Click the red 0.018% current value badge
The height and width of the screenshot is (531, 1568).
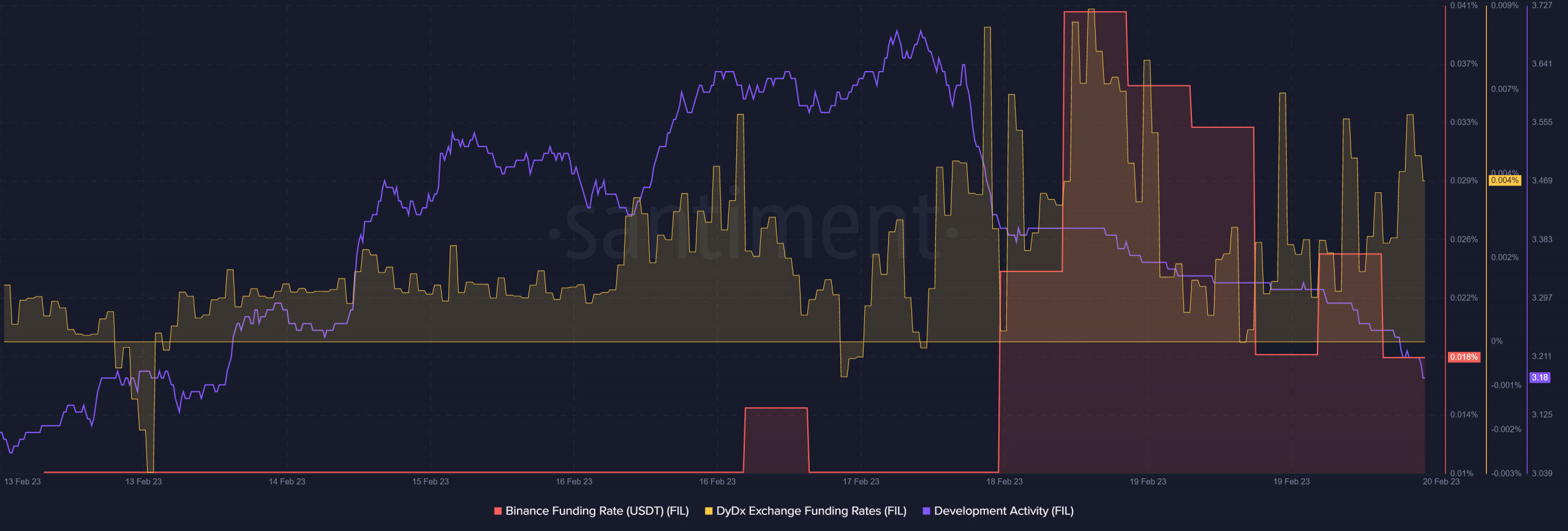click(1464, 357)
